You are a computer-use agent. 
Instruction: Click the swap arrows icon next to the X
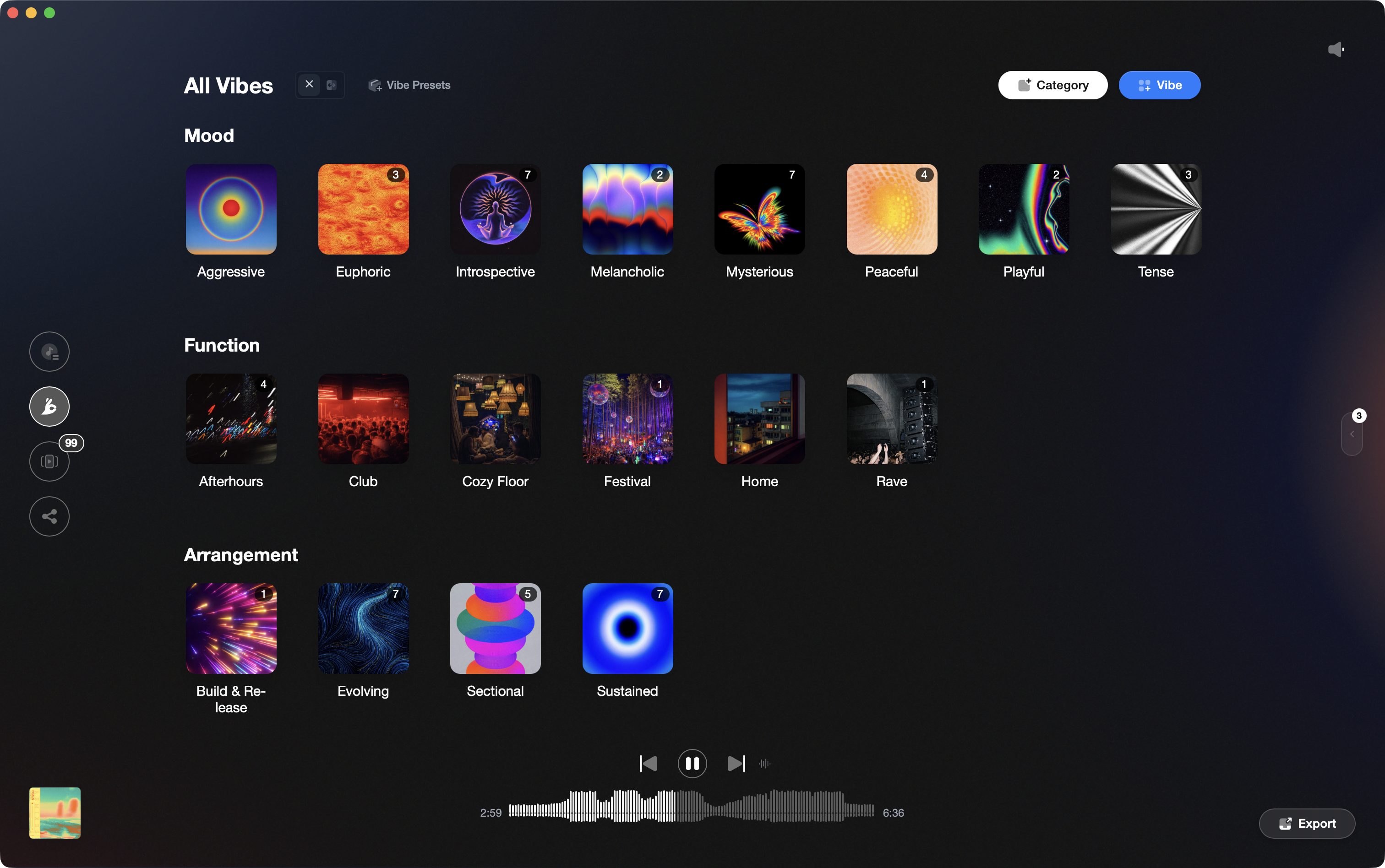pos(332,84)
